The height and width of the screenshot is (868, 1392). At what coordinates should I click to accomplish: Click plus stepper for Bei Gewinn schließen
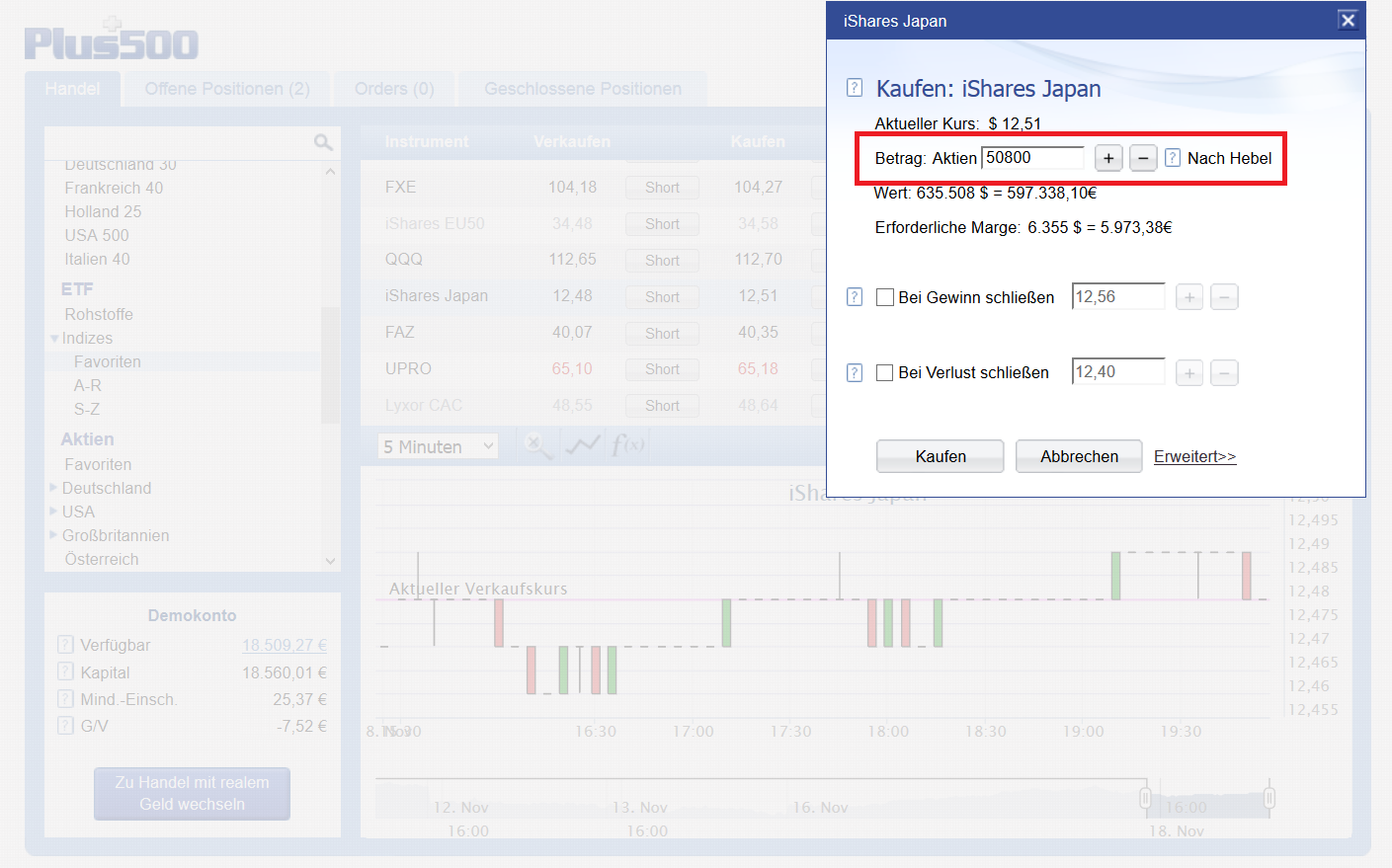(x=1189, y=297)
